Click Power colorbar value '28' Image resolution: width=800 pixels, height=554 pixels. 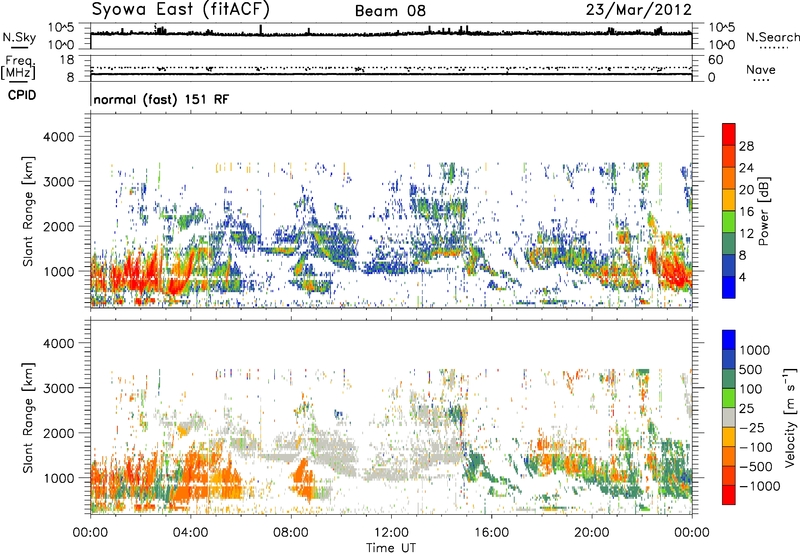coord(746,146)
